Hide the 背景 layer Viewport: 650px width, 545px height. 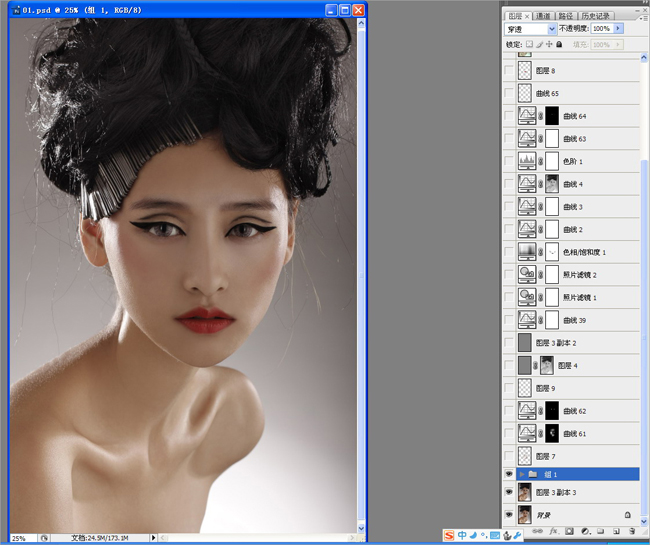pyautogui.click(x=509, y=515)
